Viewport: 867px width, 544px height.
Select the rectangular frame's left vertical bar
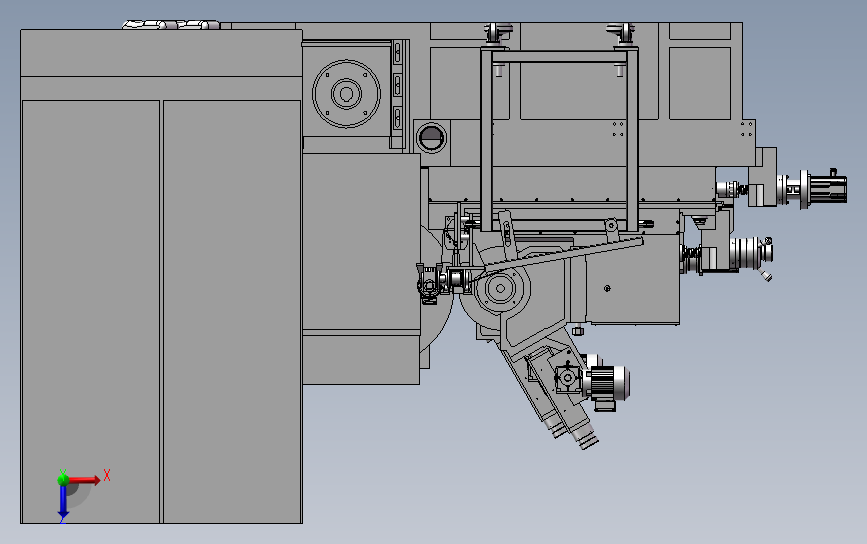[x=487, y=139]
